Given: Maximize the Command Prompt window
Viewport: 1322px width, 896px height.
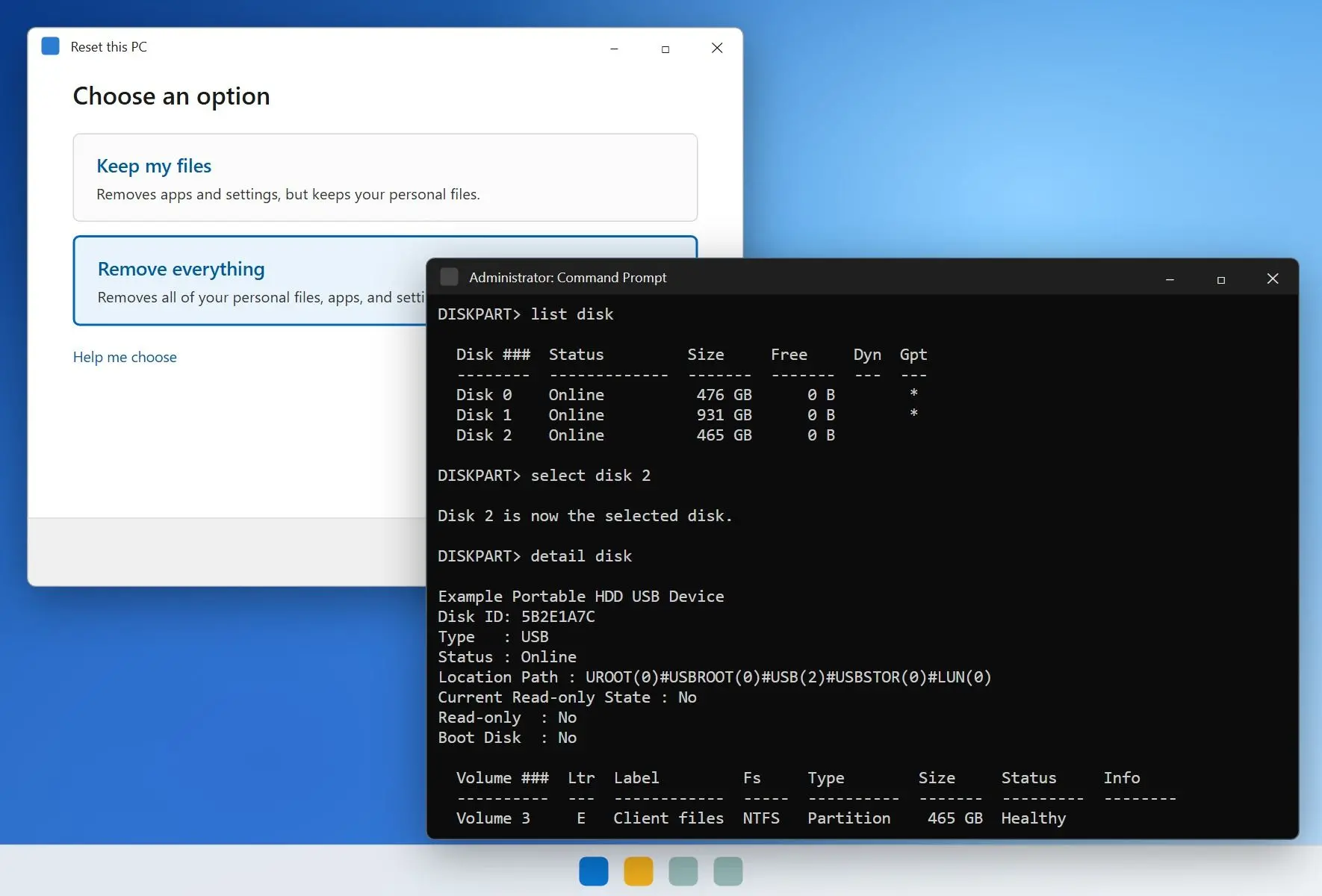Looking at the screenshot, I should pyautogui.click(x=1221, y=279).
